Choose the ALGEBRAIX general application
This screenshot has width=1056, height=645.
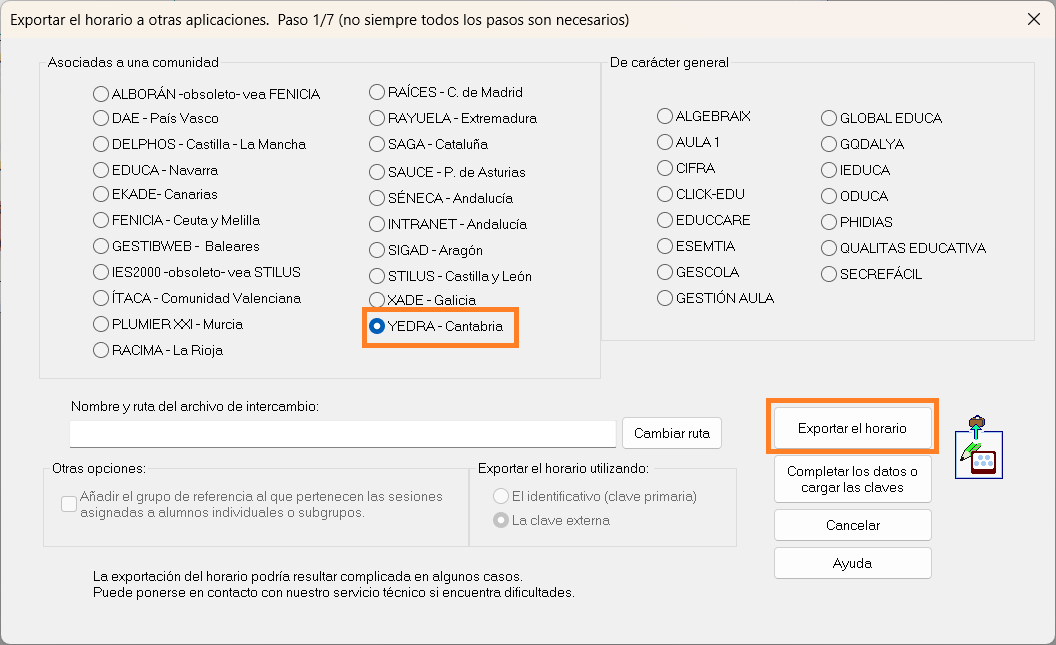(665, 116)
